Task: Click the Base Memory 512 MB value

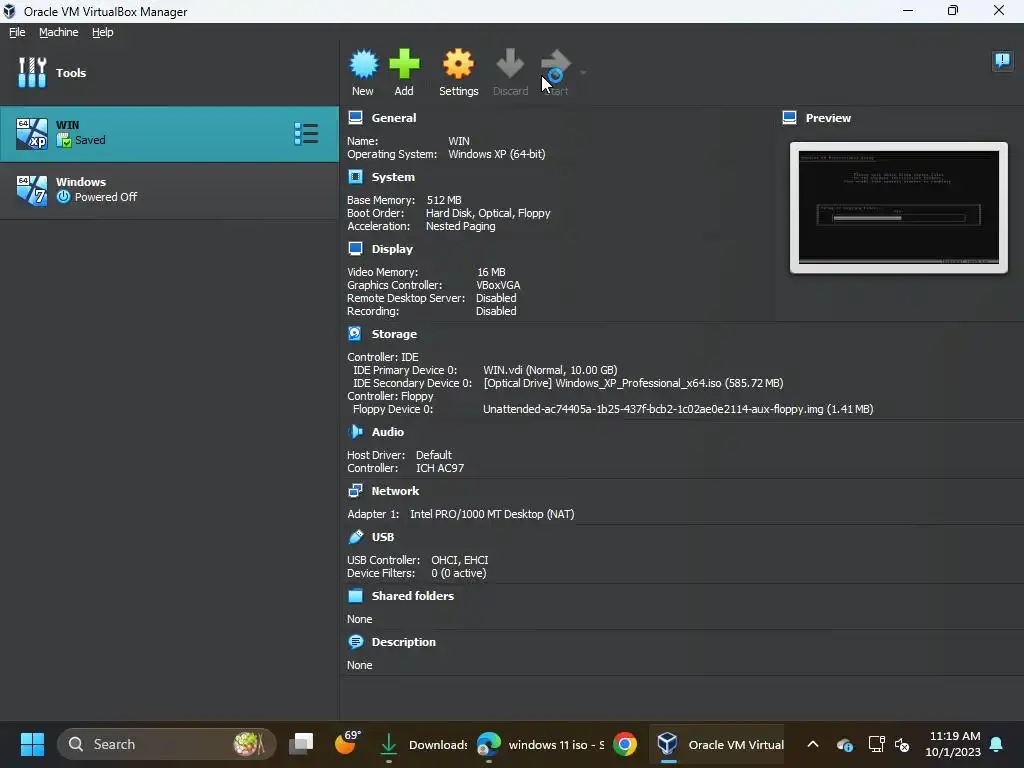Action: (444, 200)
